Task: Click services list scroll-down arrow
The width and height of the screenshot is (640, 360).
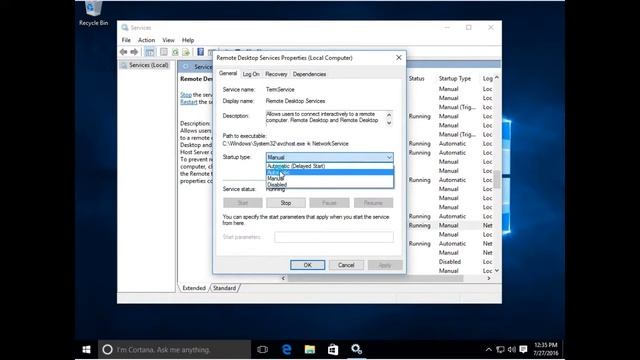Action: coord(497,271)
